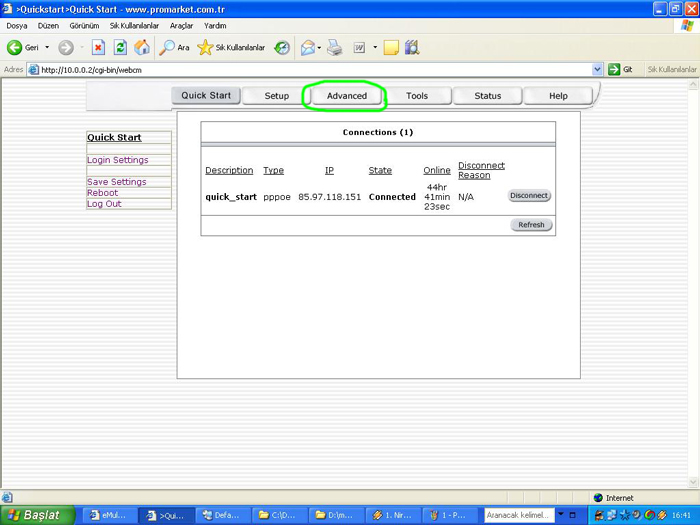Click the address bar URL field
Image resolution: width=700 pixels, height=525 pixels.
click(315, 70)
